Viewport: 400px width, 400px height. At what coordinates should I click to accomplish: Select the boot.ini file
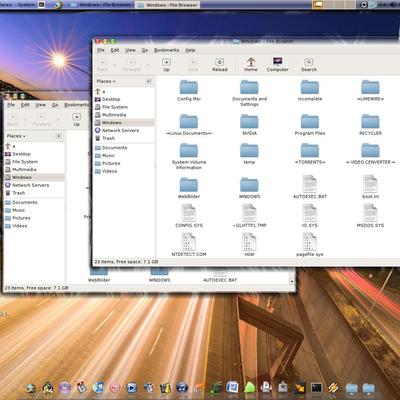tap(370, 187)
